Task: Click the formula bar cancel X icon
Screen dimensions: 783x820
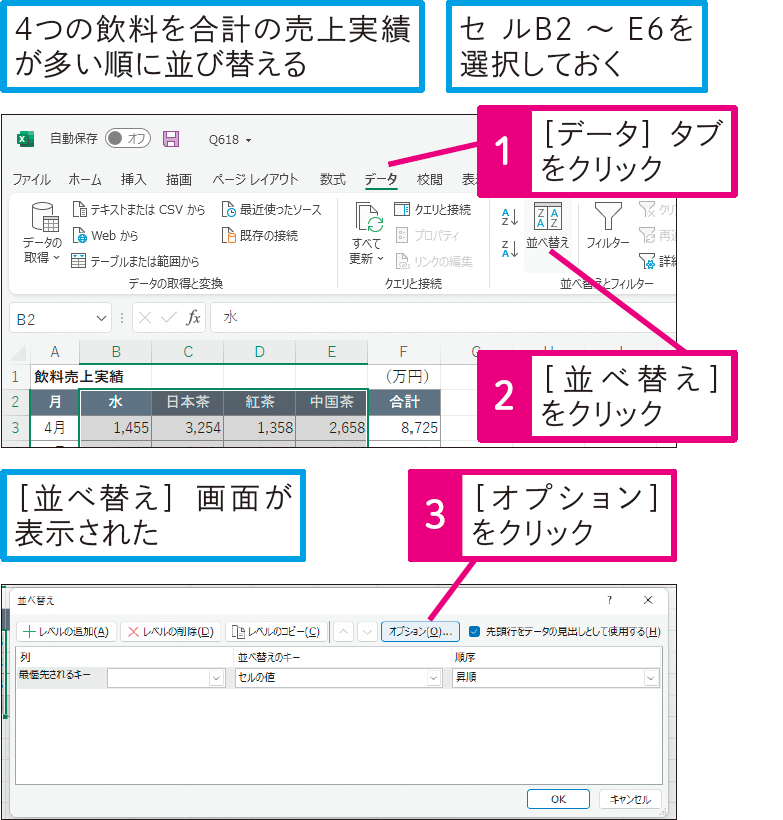Action: coord(145,317)
